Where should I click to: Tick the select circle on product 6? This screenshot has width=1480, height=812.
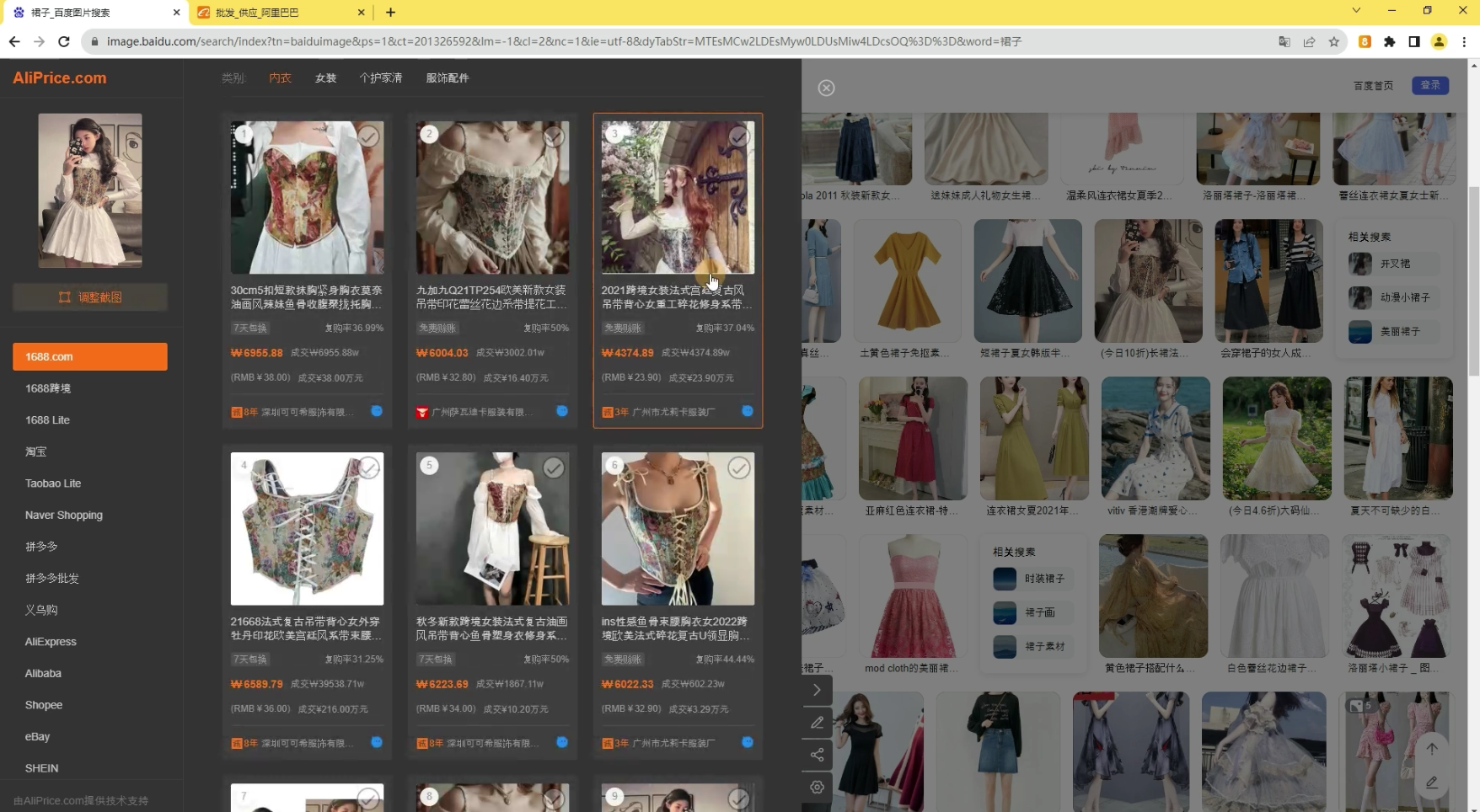pos(739,467)
